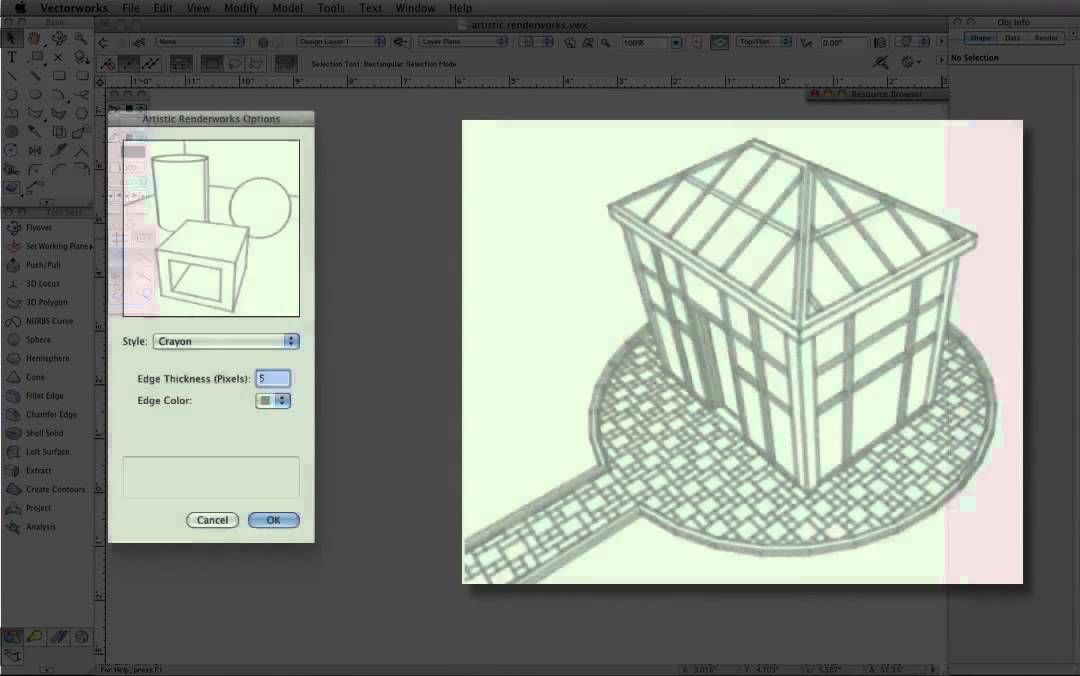This screenshot has width=1080, height=676.
Task: Click Cancel in Artistic Renderworks Options
Action: (x=212, y=520)
